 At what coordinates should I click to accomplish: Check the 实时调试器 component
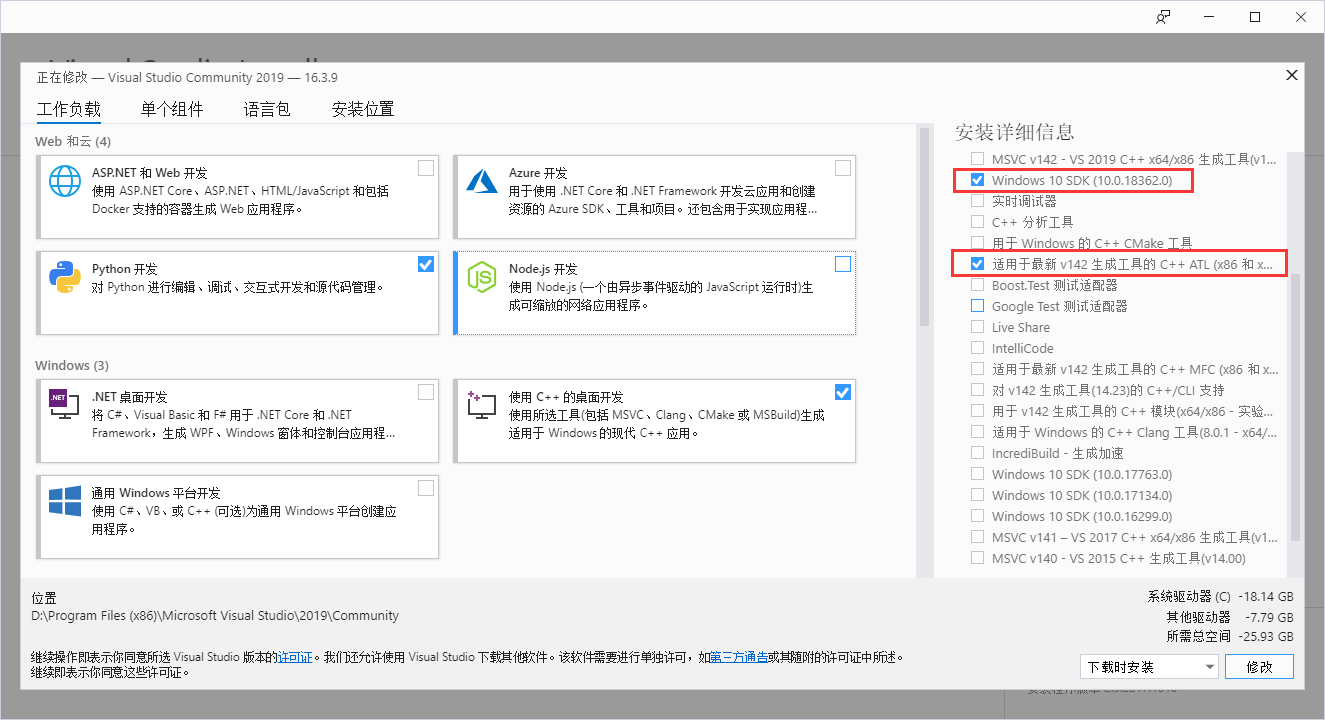pyautogui.click(x=977, y=201)
